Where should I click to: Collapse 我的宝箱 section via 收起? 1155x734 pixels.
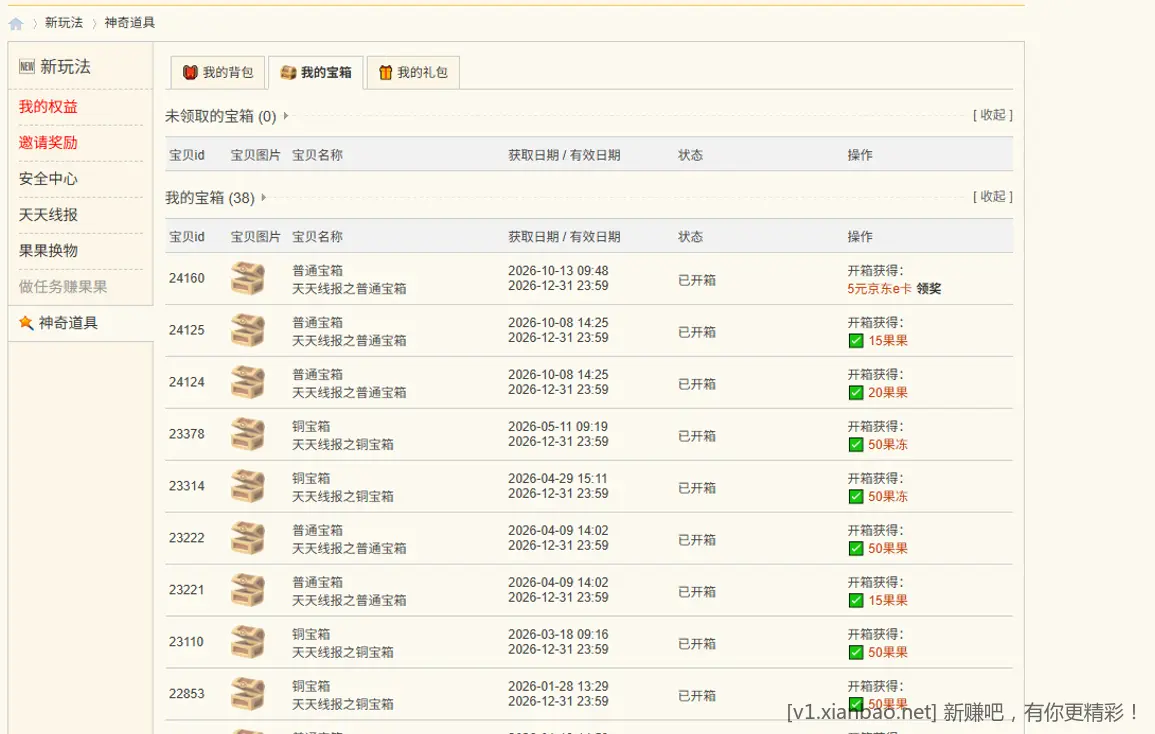992,197
